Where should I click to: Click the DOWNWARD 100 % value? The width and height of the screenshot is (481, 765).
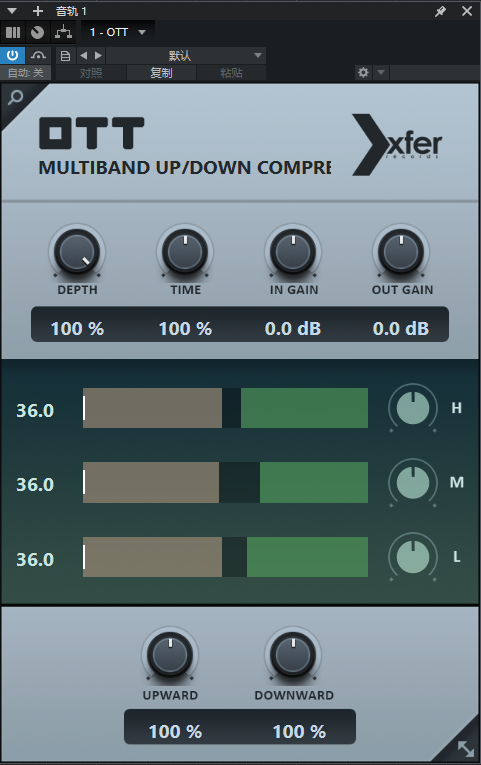click(x=300, y=731)
